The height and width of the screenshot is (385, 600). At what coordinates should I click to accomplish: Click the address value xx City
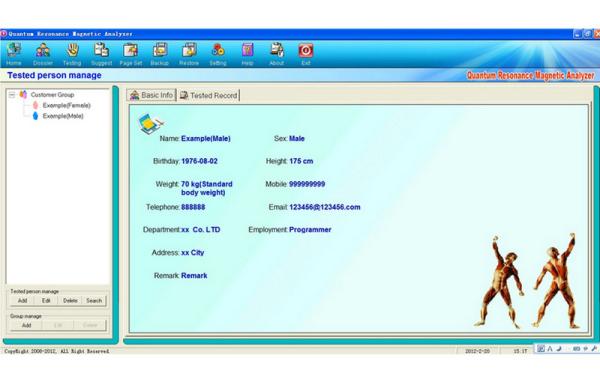click(193, 253)
